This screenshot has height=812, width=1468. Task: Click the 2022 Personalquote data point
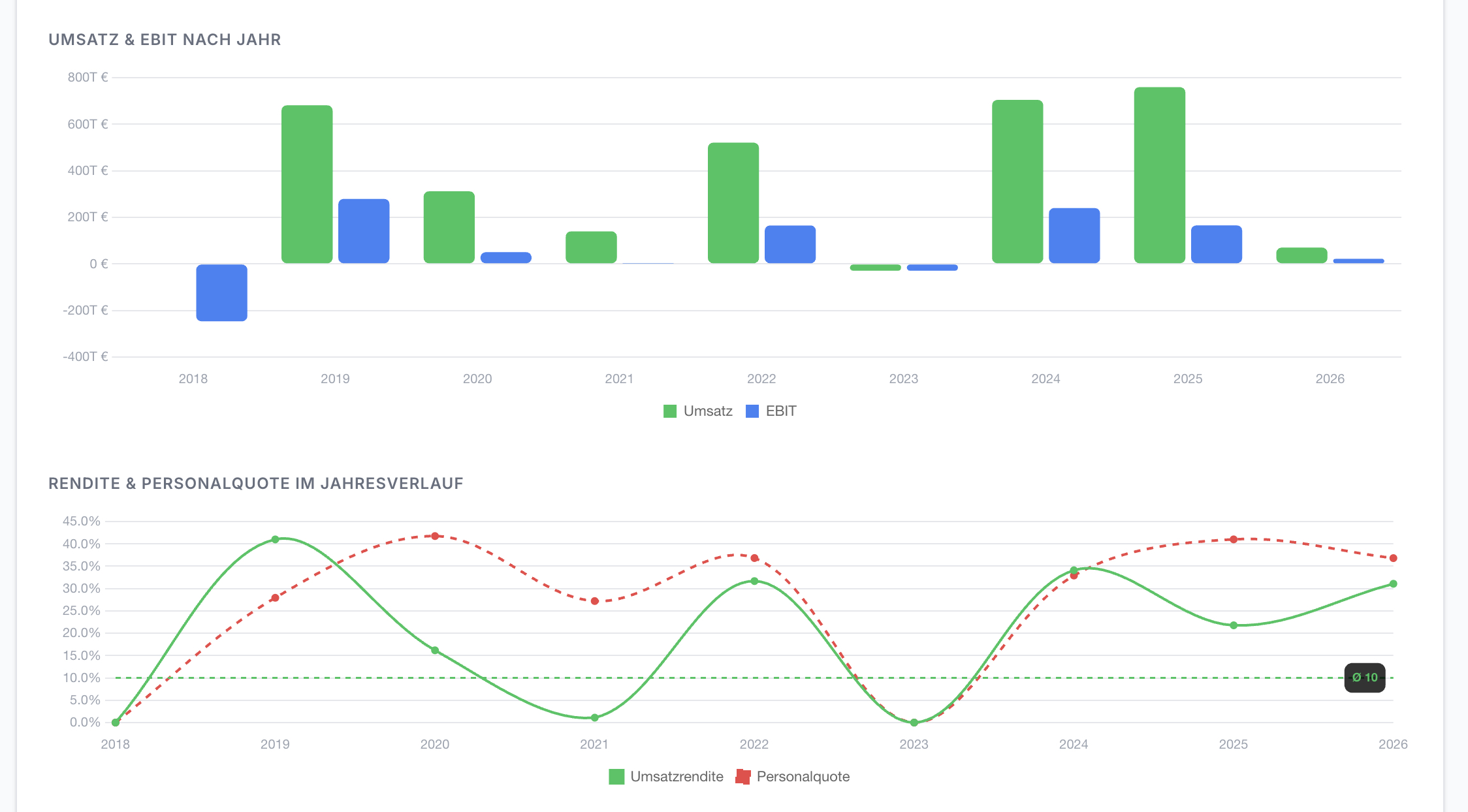pos(754,558)
